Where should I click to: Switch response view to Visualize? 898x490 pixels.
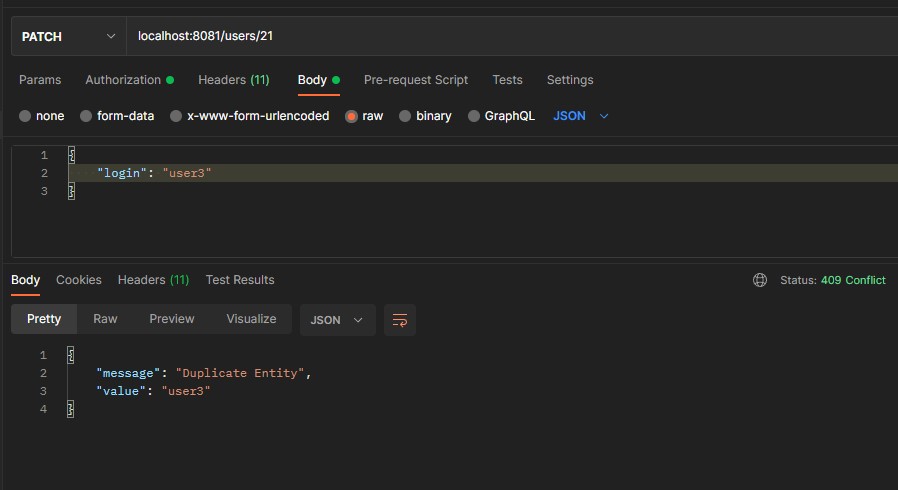click(x=251, y=319)
